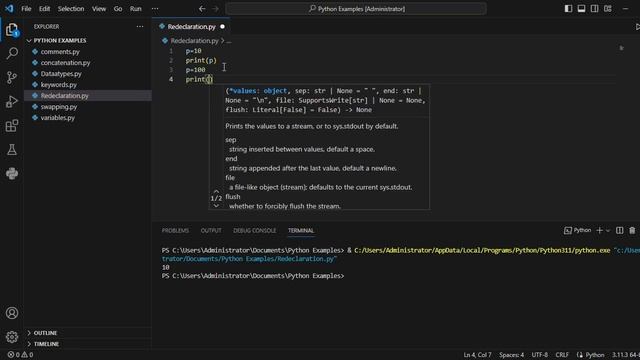Open the Run and Debug view
This screenshot has width=640, height=360.
click(x=12, y=101)
